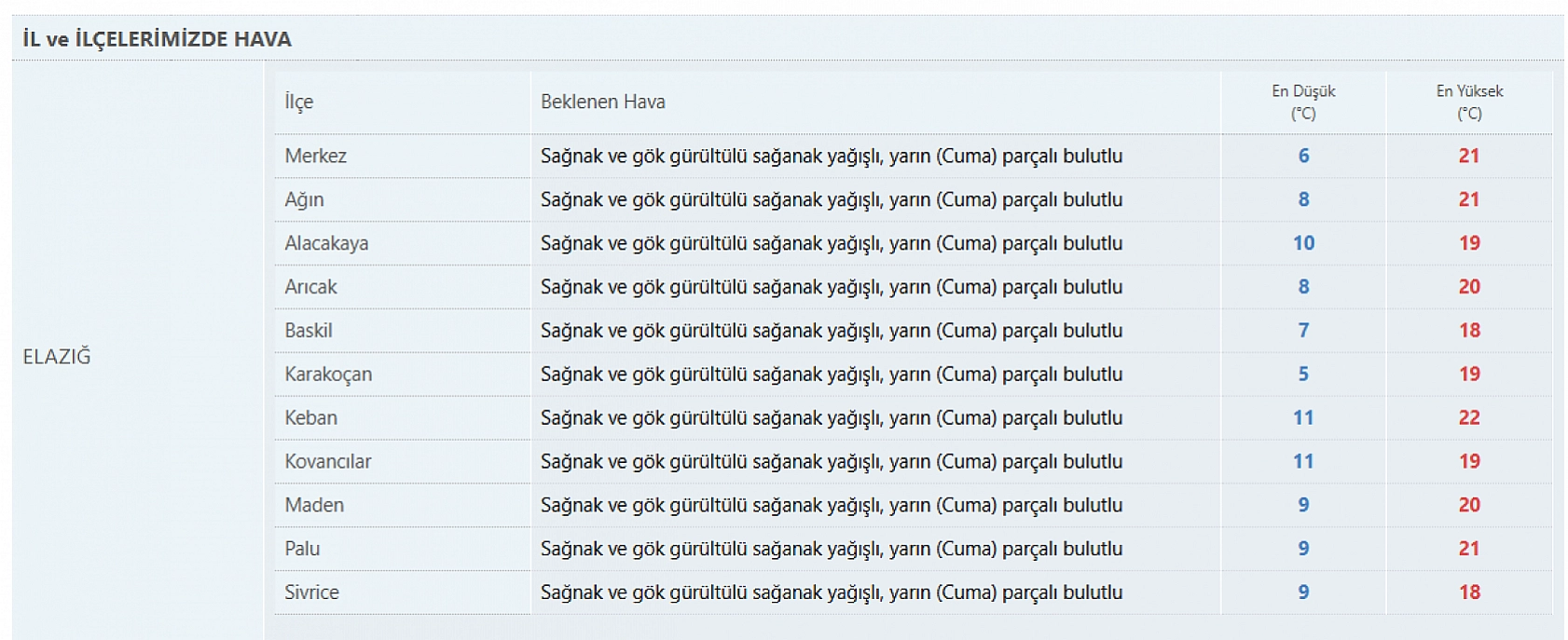Click Keban's highest temperature value 22
This screenshot has width=1568, height=640.
(1469, 418)
